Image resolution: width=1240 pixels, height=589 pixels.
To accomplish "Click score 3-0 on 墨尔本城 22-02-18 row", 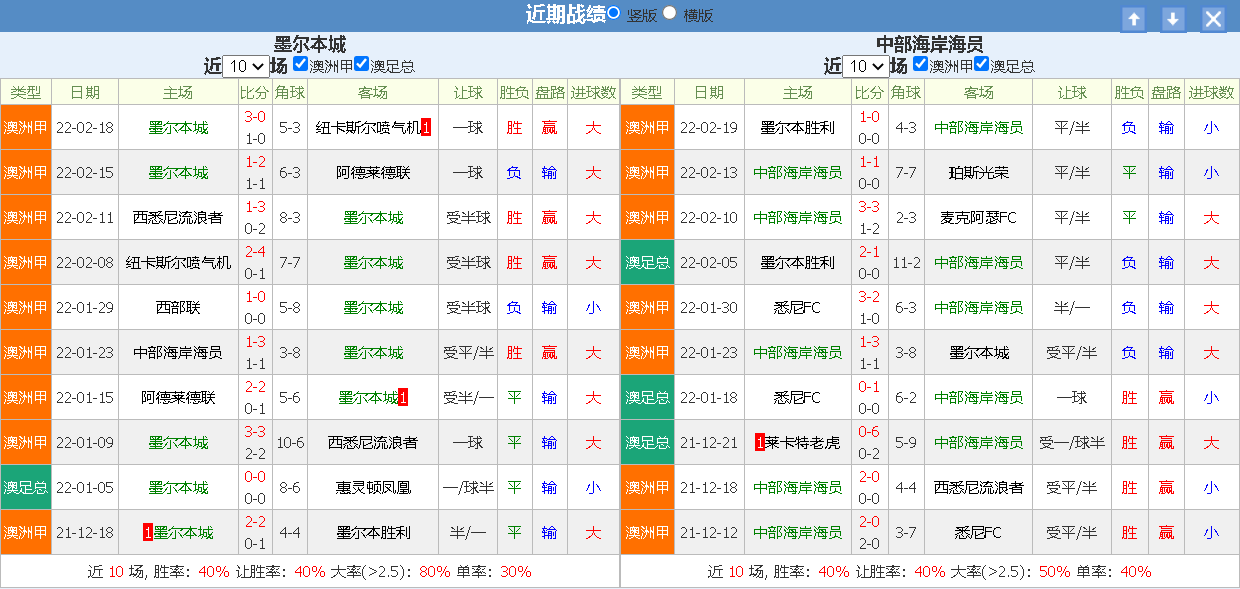I will click(255, 117).
